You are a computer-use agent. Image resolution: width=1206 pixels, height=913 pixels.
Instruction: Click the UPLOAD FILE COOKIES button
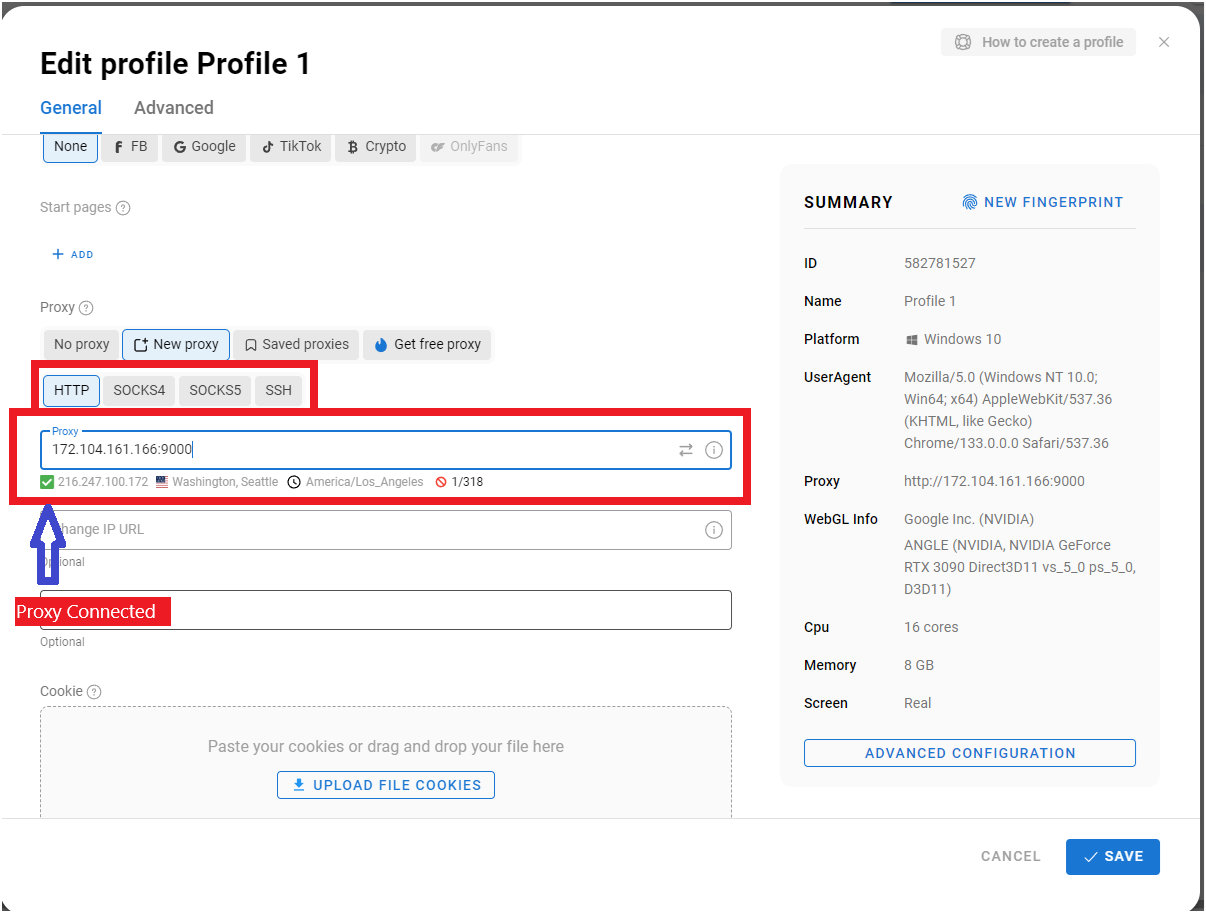coord(385,785)
